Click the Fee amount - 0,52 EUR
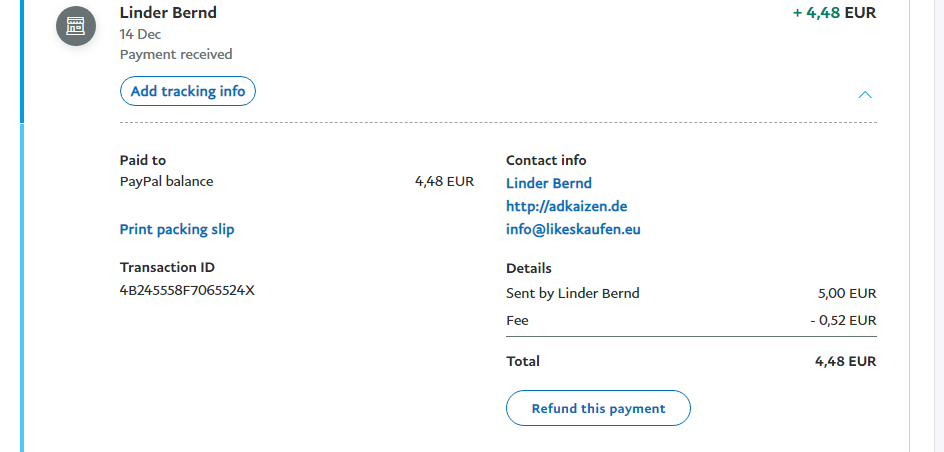944x452 pixels. point(843,321)
